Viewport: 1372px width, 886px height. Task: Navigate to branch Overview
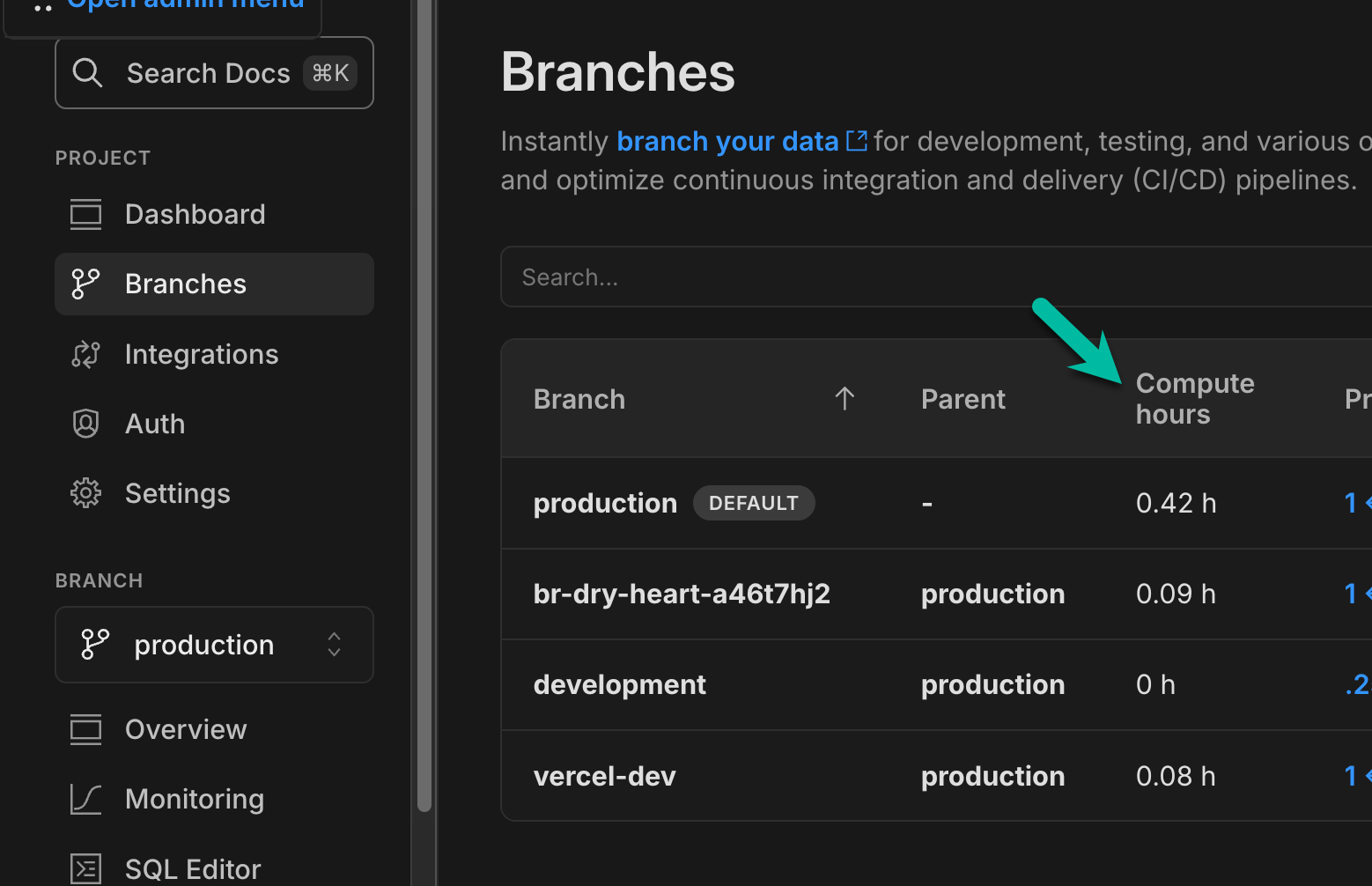point(214,729)
